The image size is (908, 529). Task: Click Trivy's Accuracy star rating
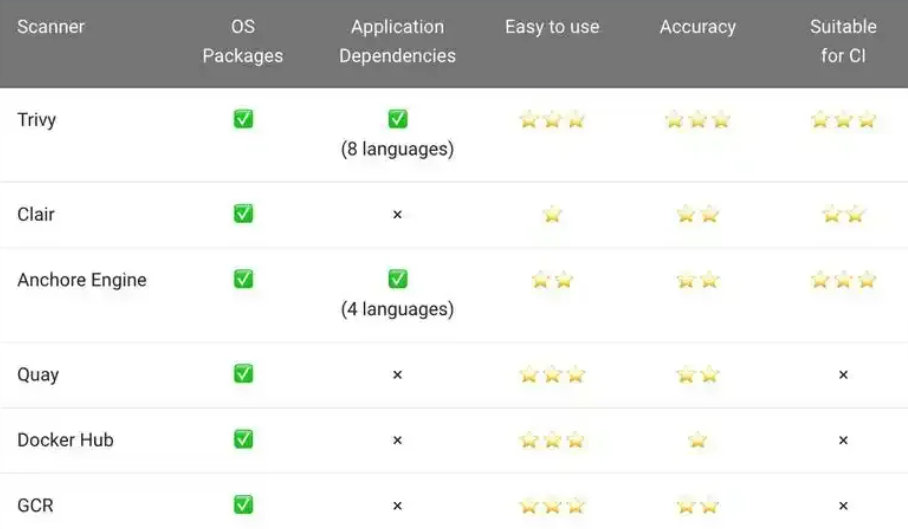697,120
